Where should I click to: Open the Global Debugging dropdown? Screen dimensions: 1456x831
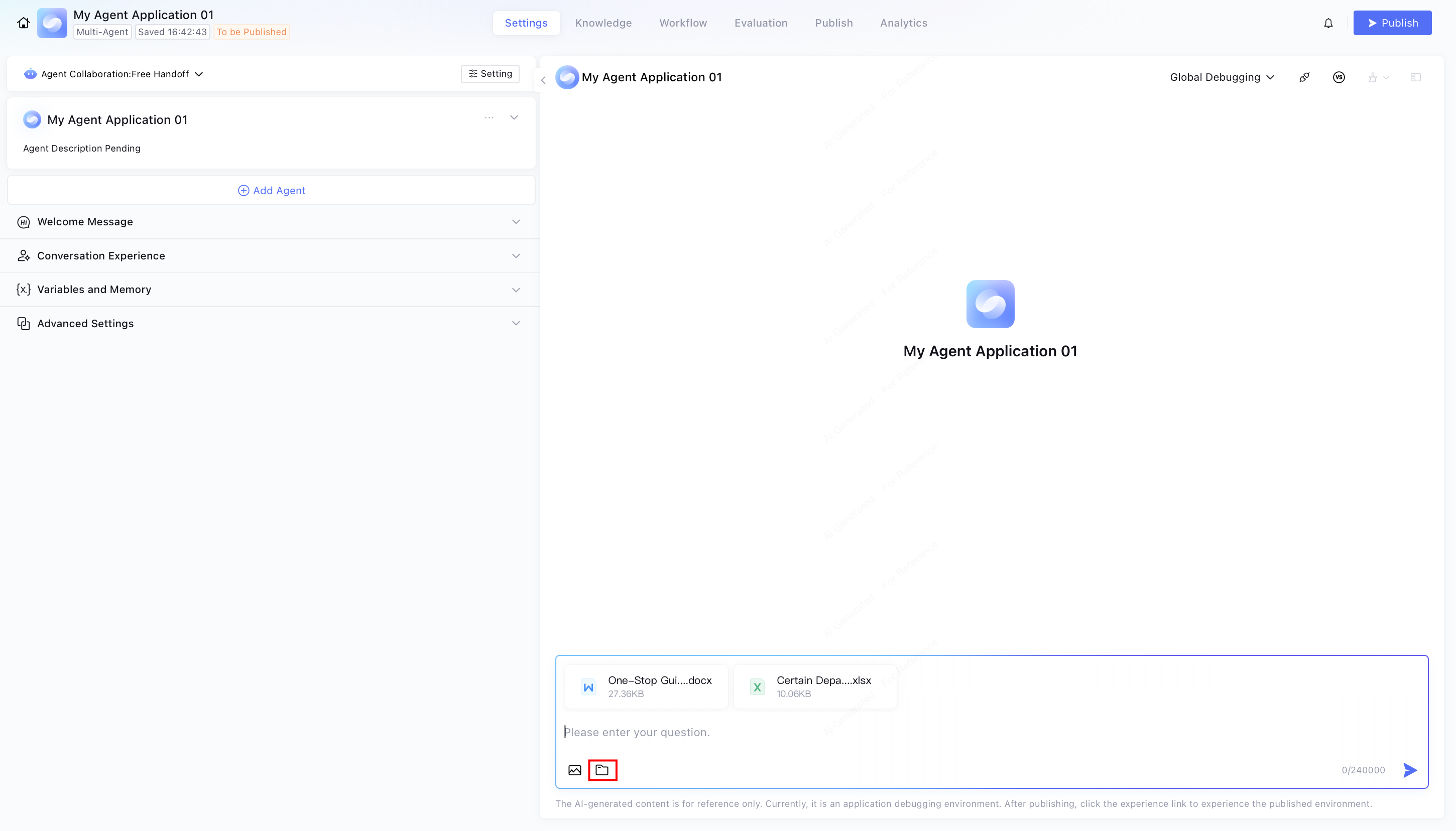pos(1222,77)
